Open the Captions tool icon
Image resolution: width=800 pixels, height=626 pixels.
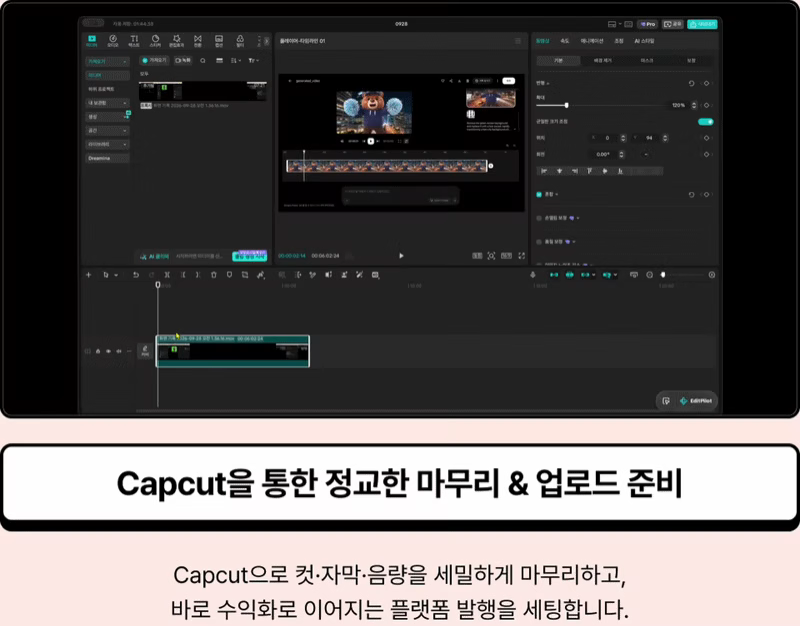219,41
